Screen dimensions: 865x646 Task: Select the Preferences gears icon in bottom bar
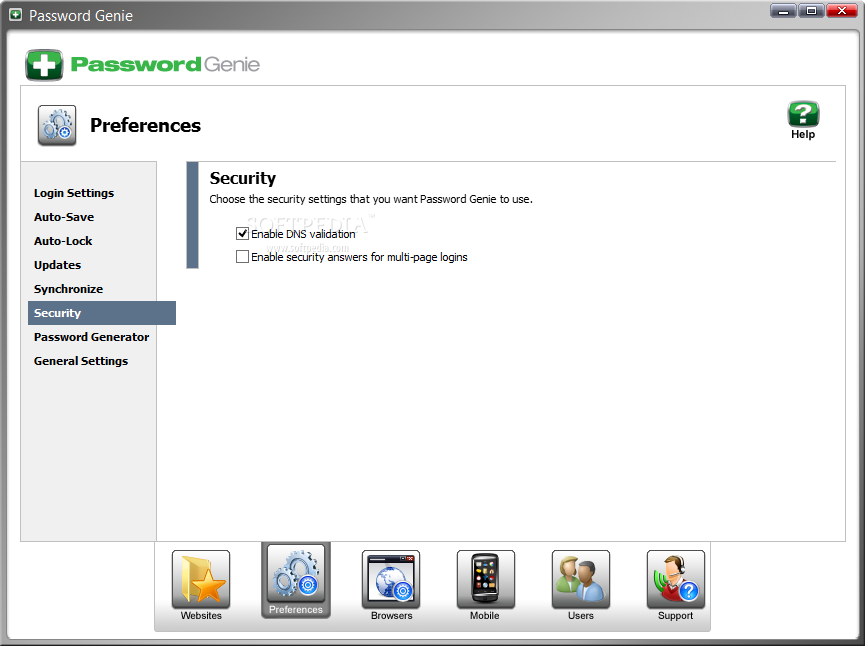(296, 573)
